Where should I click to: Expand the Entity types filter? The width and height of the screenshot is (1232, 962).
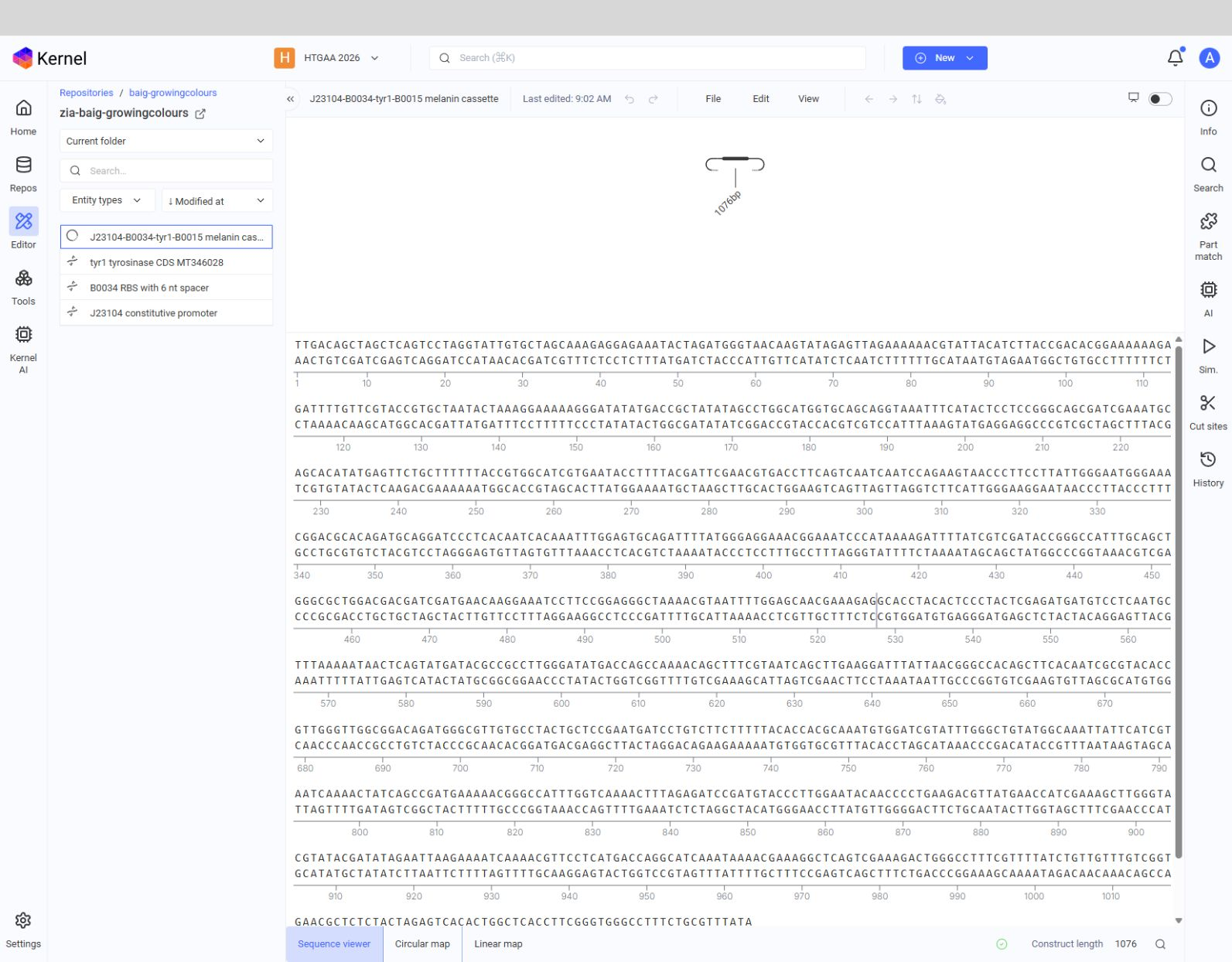[108, 200]
